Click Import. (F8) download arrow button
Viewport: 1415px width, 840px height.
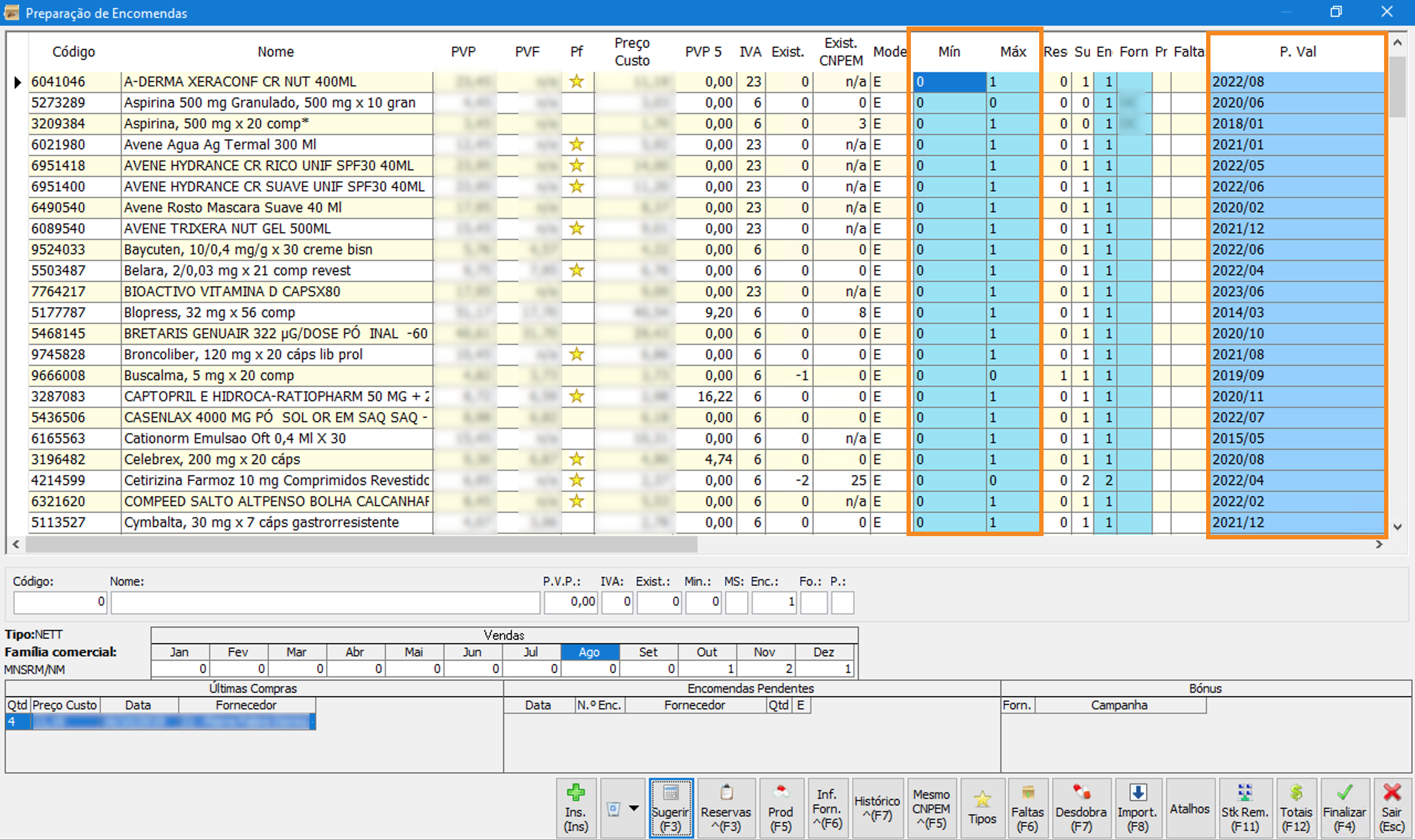coord(1137,809)
